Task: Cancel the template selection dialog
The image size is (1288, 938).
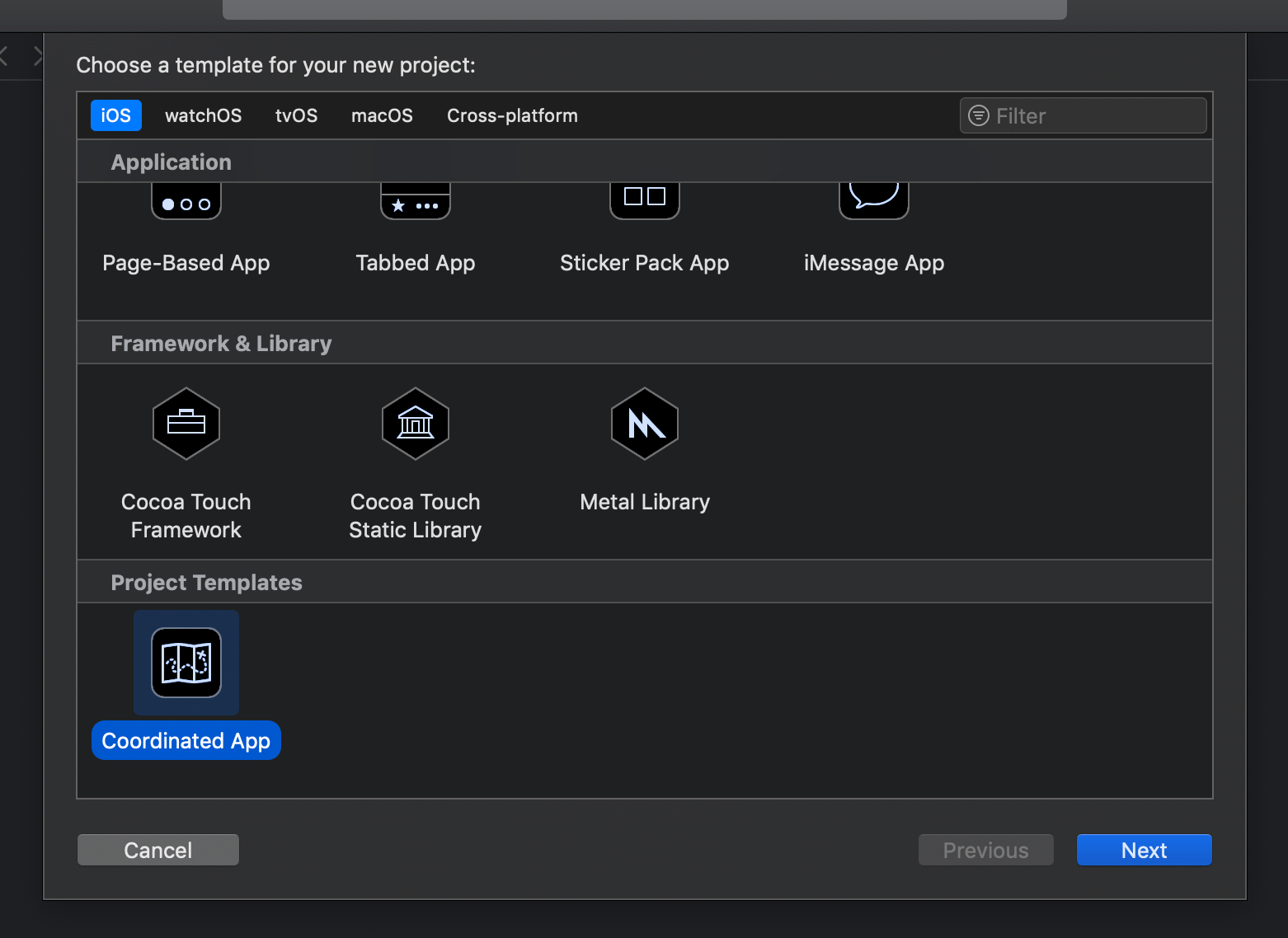Action: 157,850
